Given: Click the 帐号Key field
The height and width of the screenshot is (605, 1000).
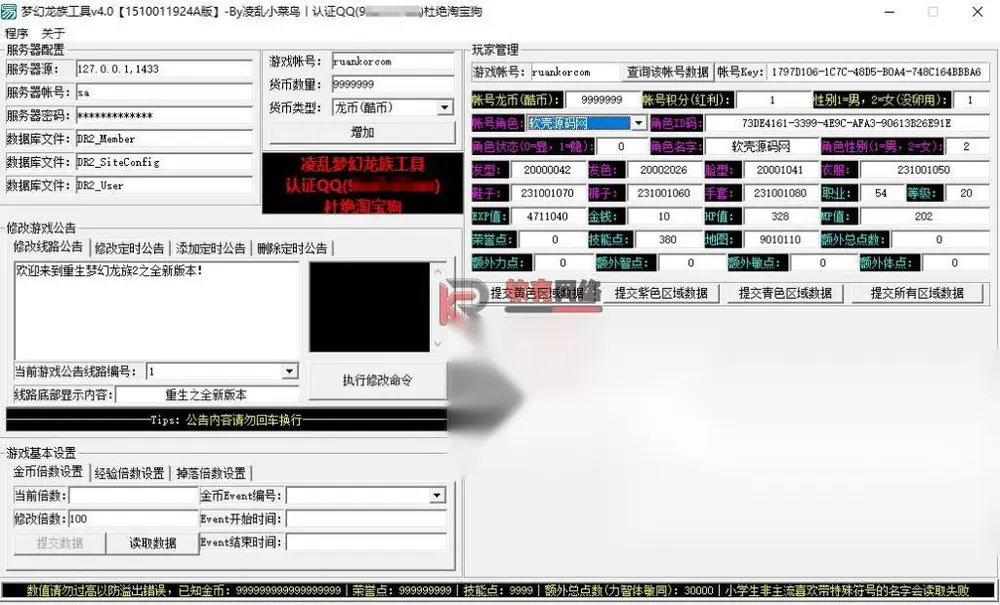Looking at the screenshot, I should 878,72.
